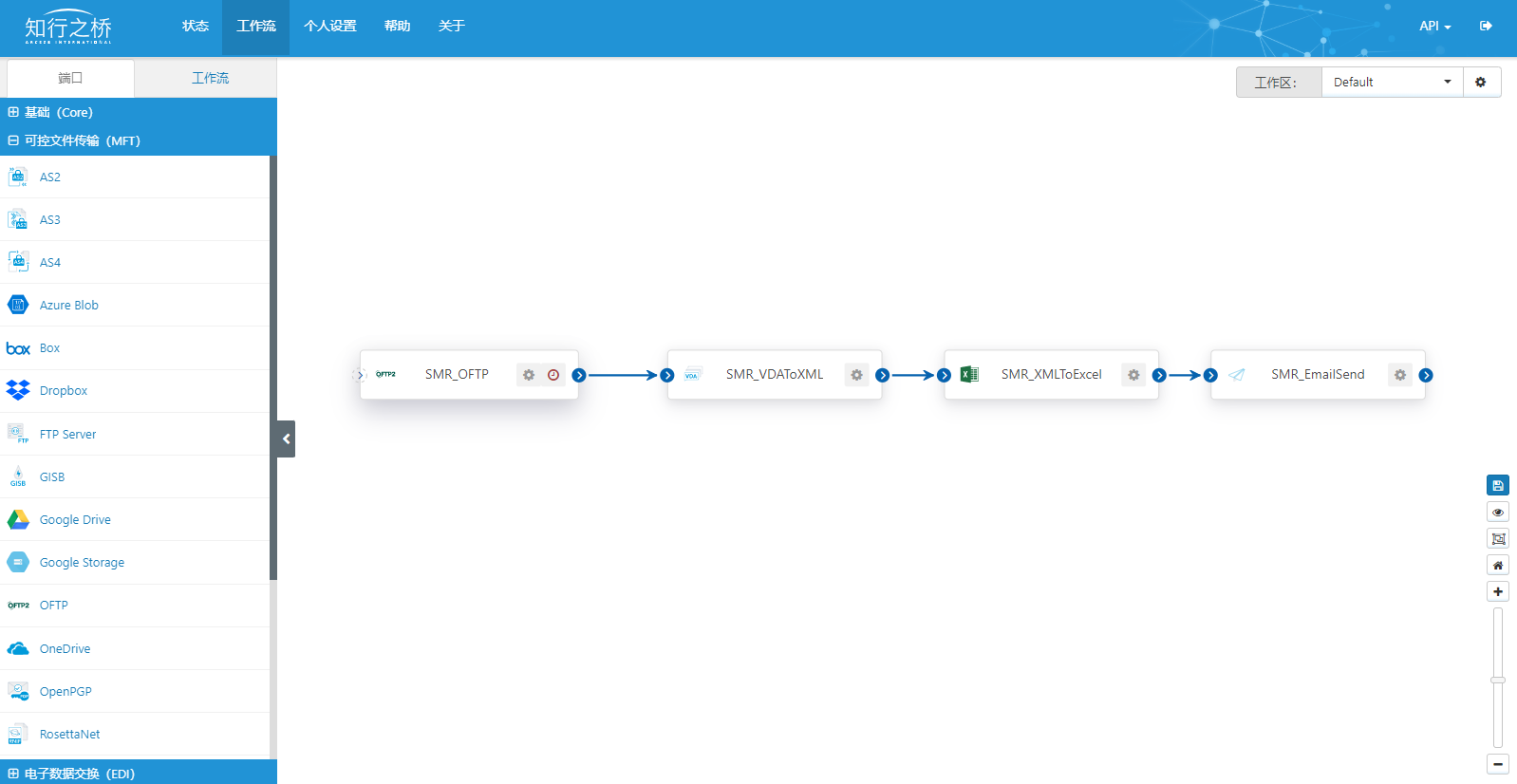This screenshot has width=1517, height=784.
Task: Click the OpenPGP connector icon
Action: 18,691
